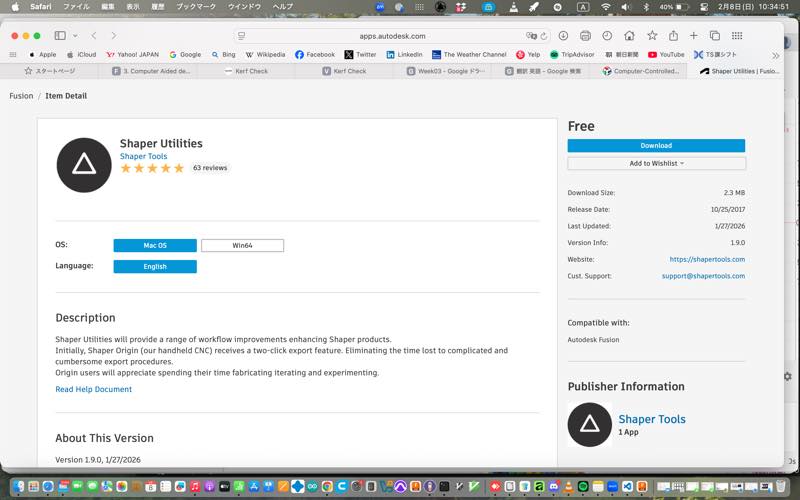
Task: Open a new tab with plus icon
Action: tap(693, 36)
